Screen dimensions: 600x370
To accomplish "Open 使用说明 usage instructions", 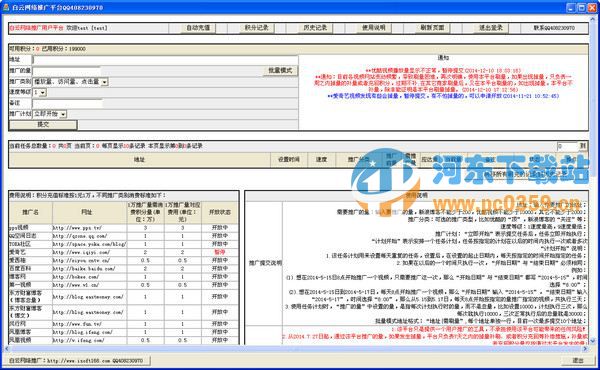I will tap(373, 28).
